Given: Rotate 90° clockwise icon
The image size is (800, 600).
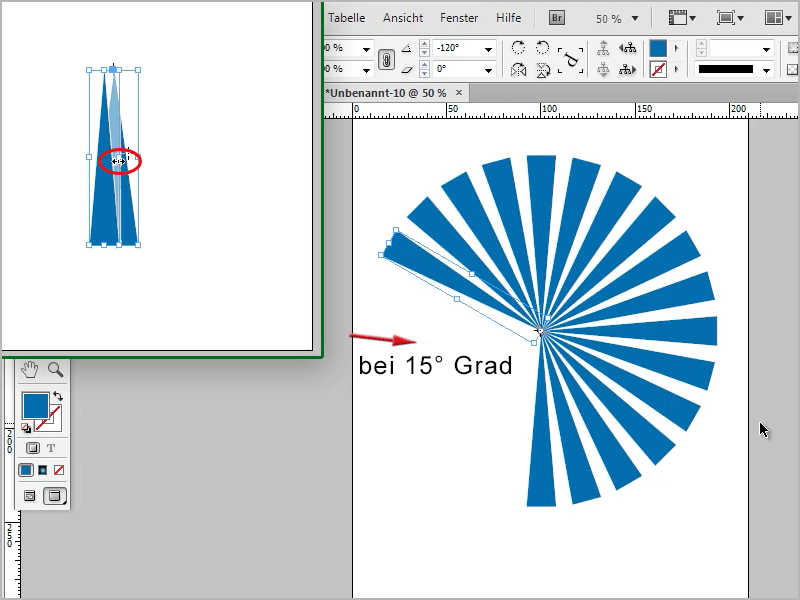Looking at the screenshot, I should tap(518, 48).
